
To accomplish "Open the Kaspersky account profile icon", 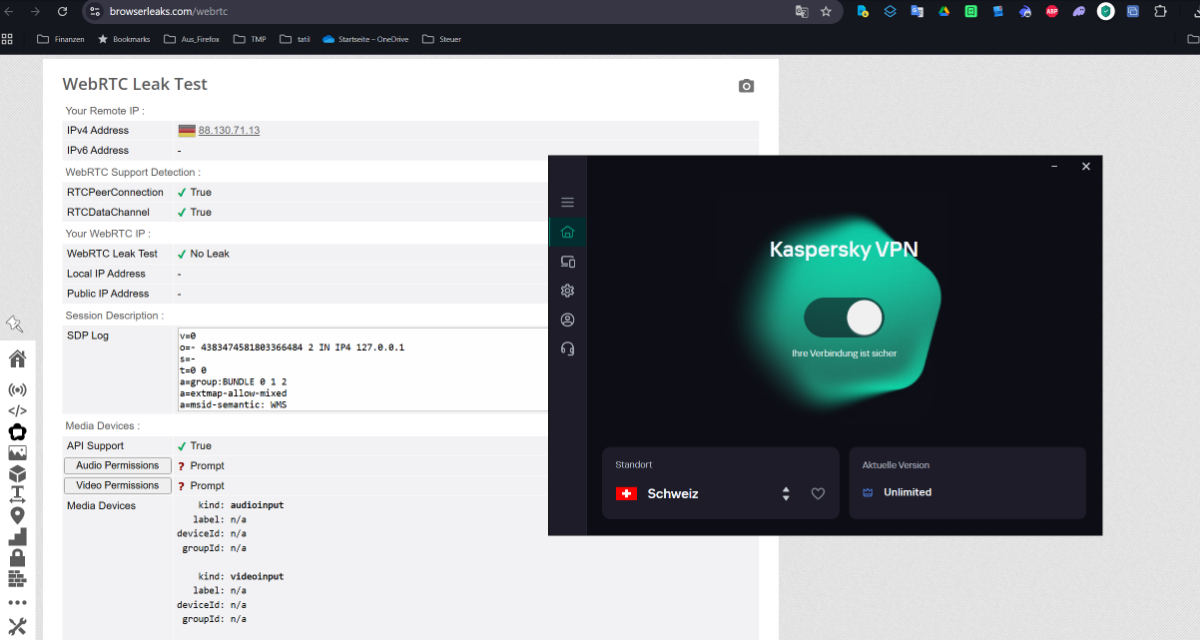I will point(567,320).
